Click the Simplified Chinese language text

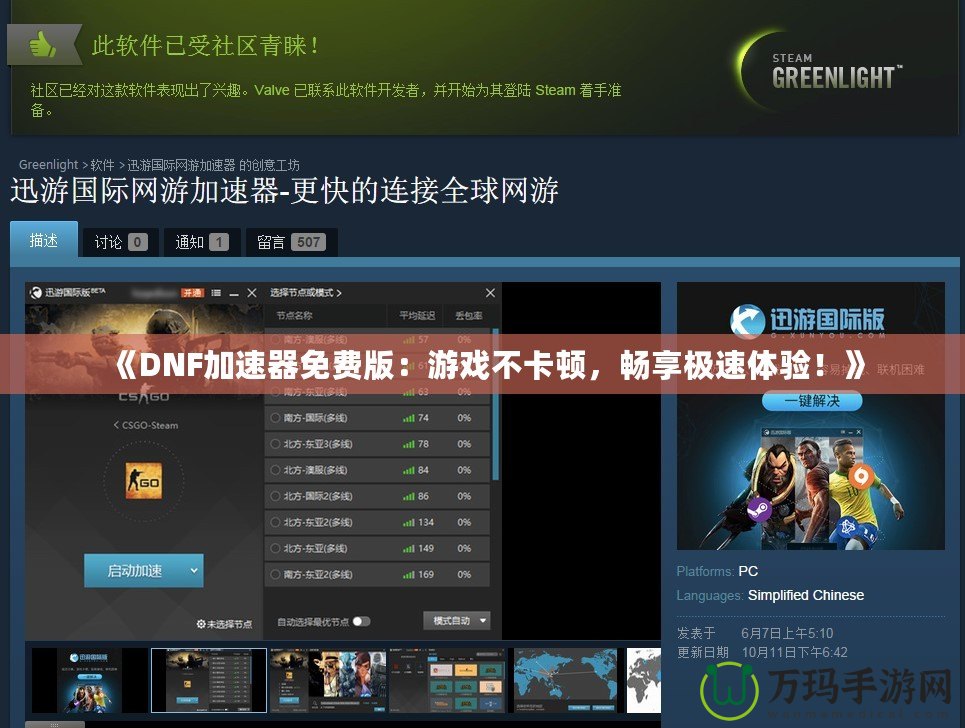click(806, 595)
